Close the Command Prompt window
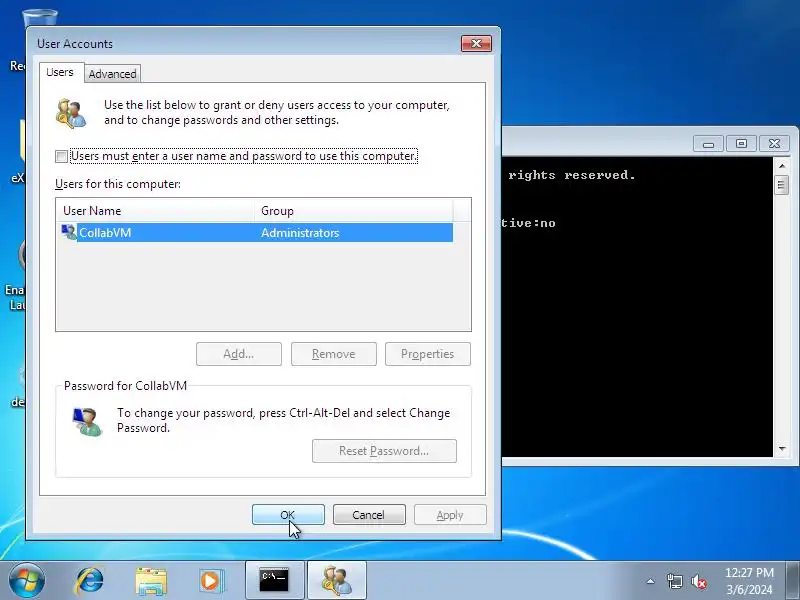 (x=774, y=144)
